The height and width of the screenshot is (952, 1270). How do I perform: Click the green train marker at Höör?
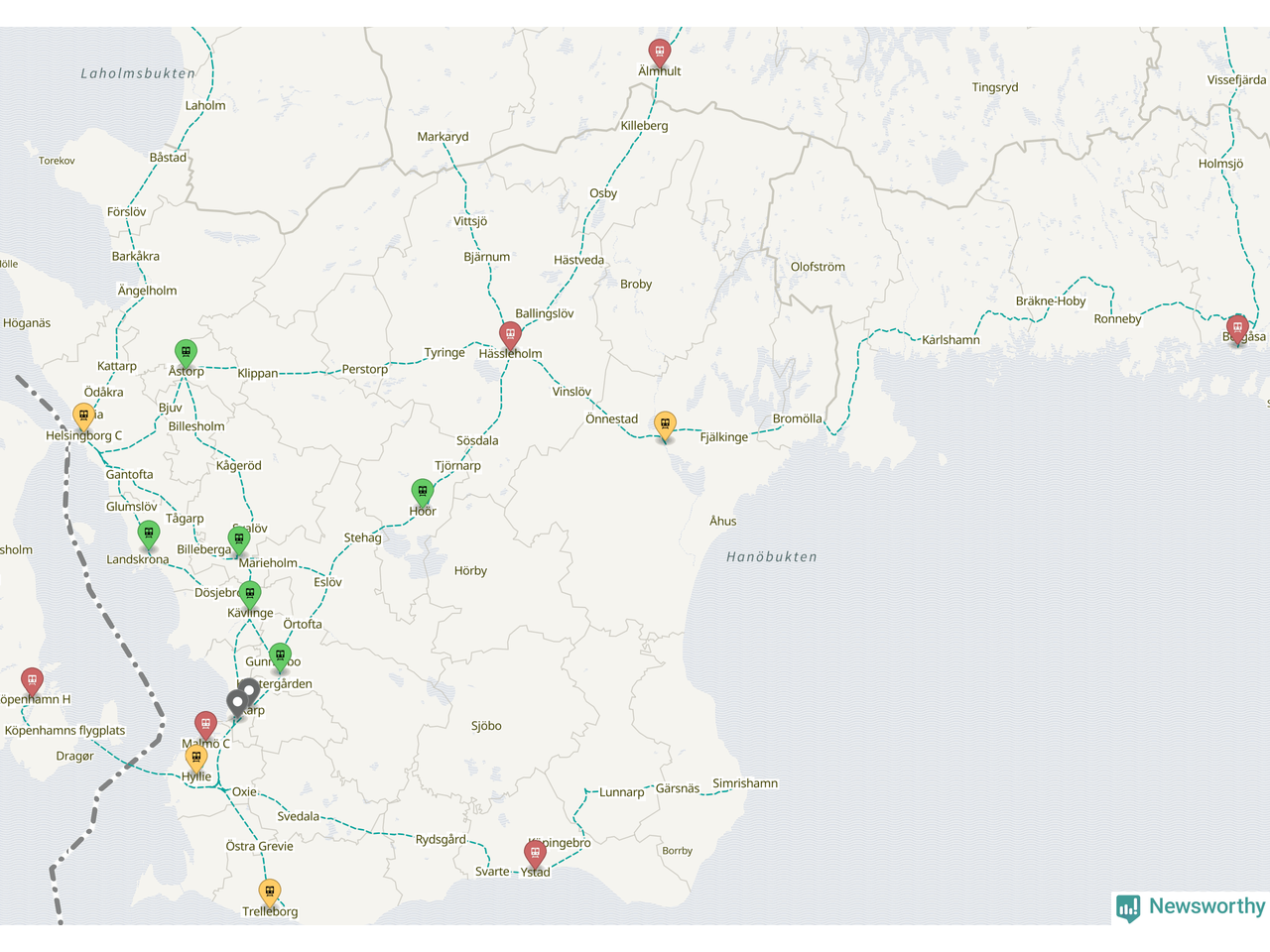pos(423,493)
